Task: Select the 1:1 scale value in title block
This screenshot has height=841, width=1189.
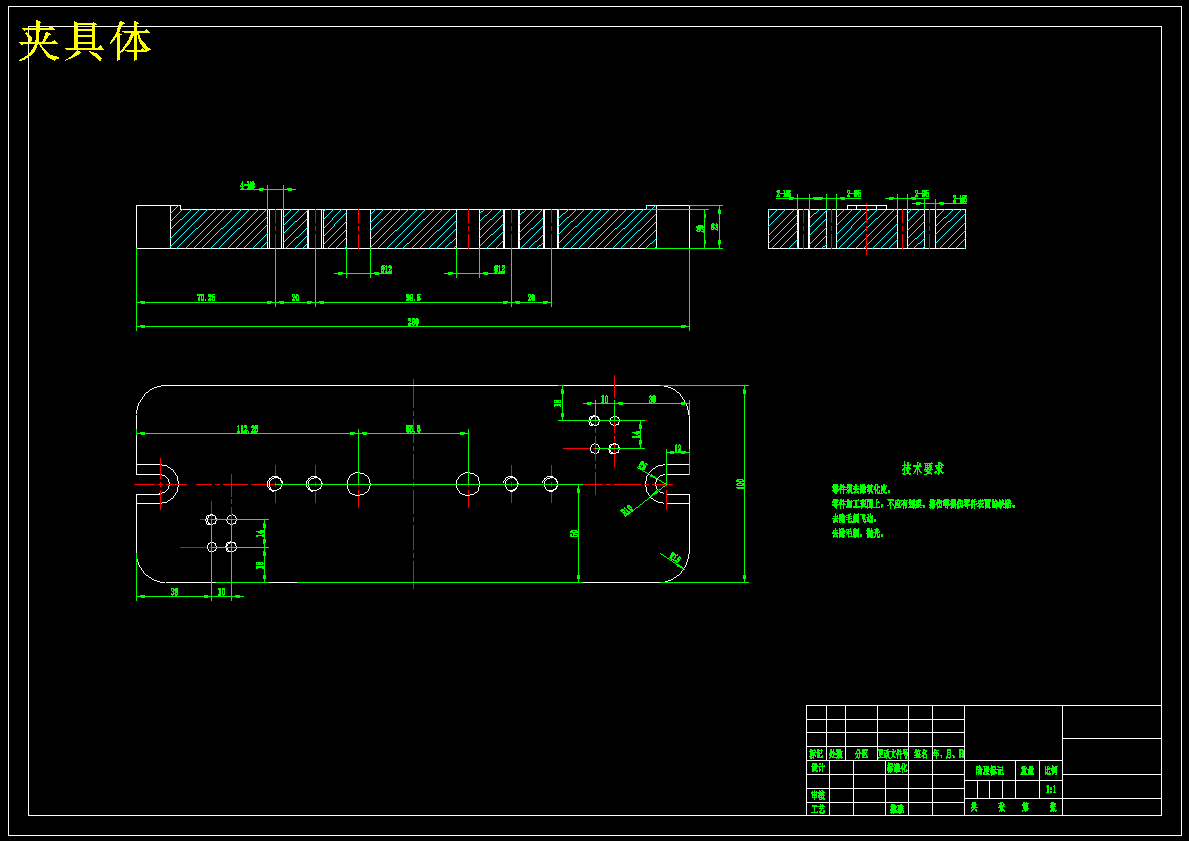Action: point(1051,789)
